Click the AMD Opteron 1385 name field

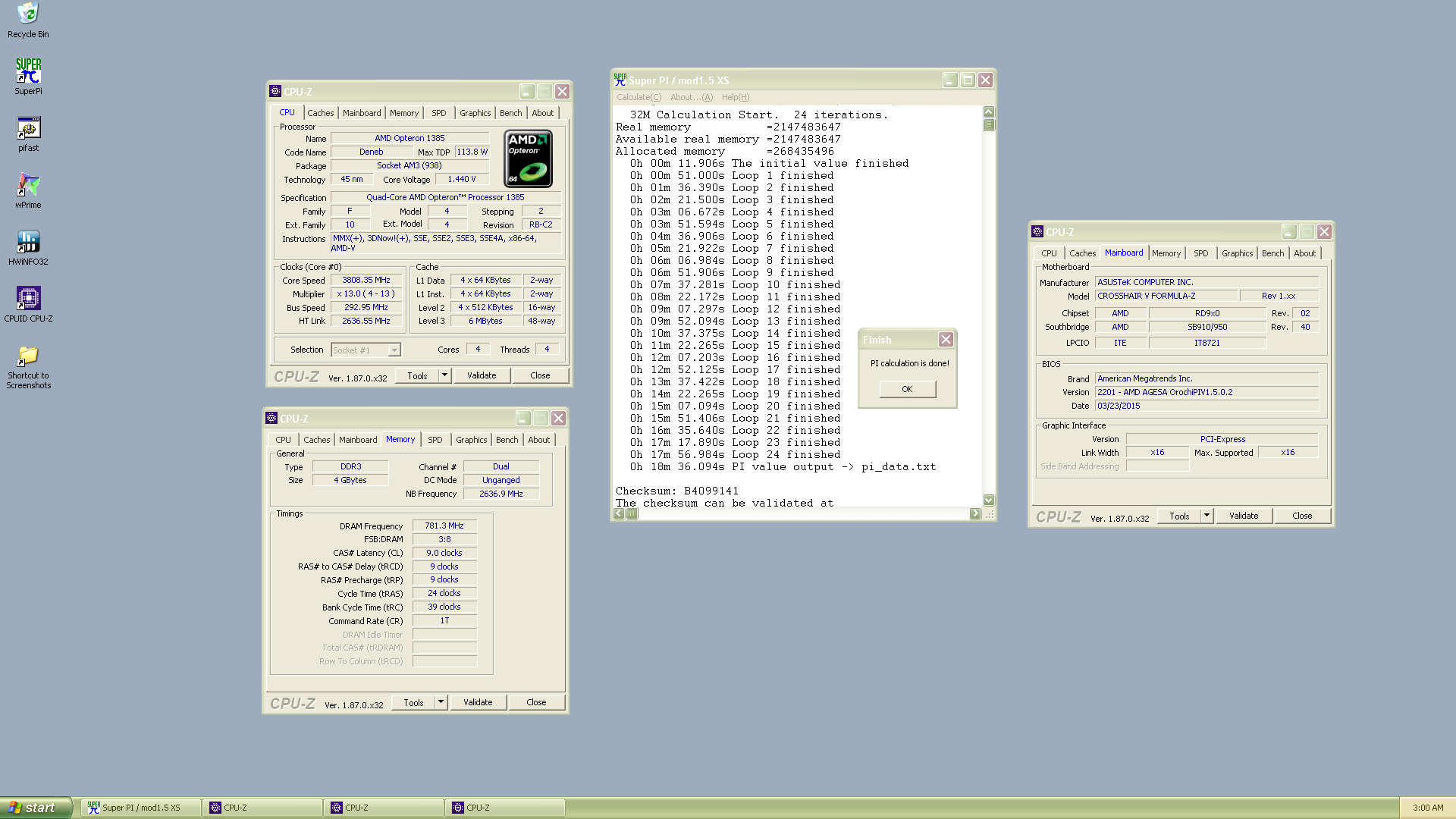(x=409, y=138)
